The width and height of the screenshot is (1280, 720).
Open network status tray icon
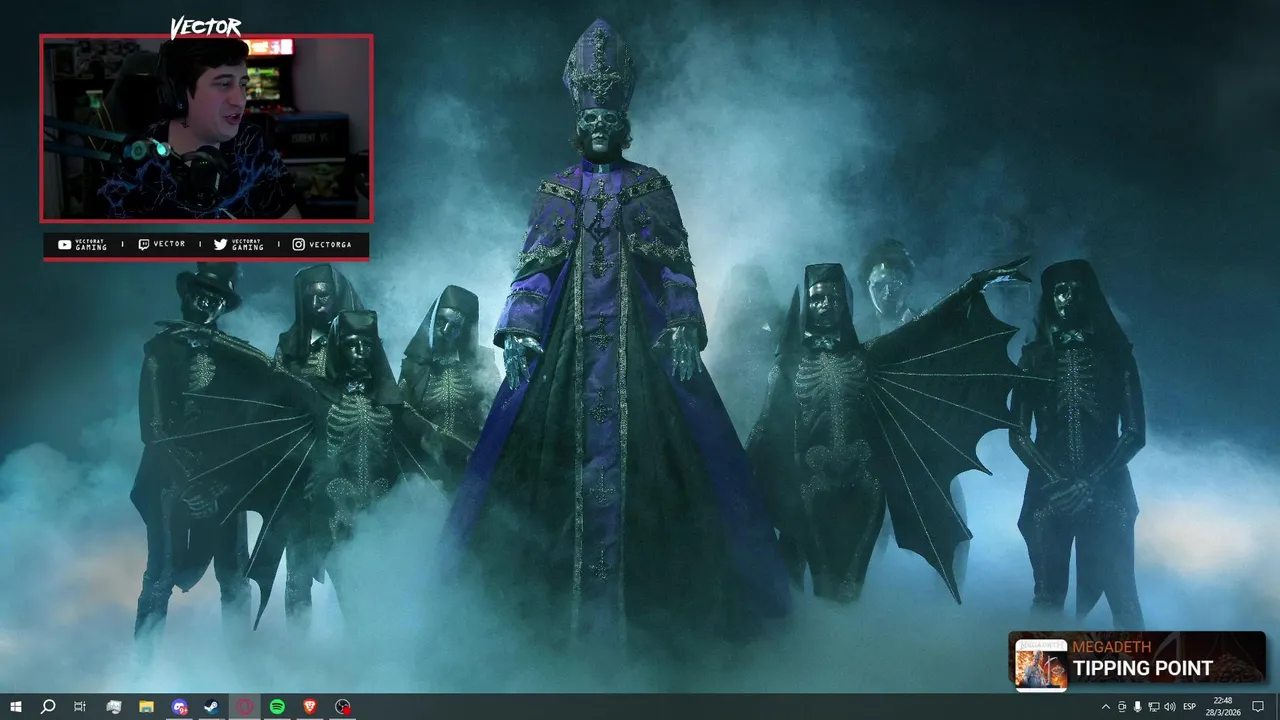[1153, 707]
